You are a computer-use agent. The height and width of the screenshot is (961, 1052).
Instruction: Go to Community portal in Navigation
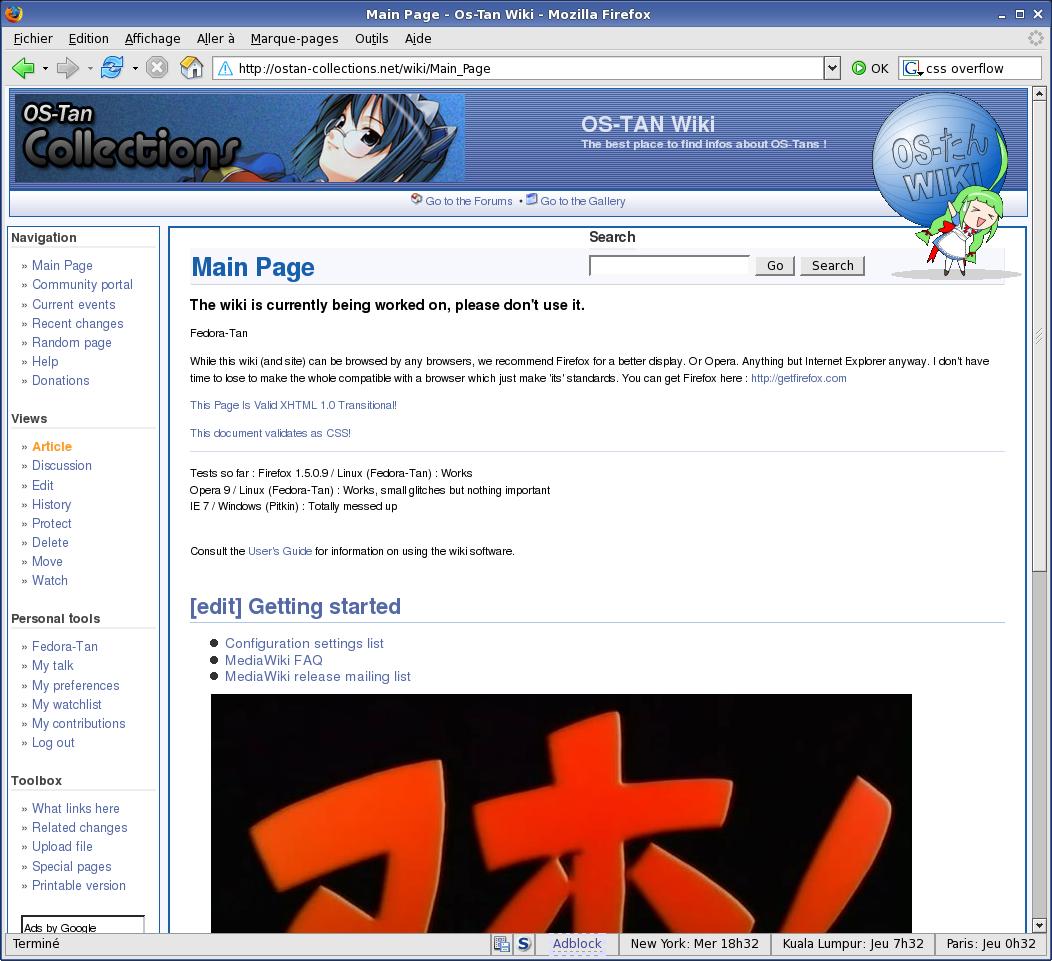pyautogui.click(x=83, y=285)
